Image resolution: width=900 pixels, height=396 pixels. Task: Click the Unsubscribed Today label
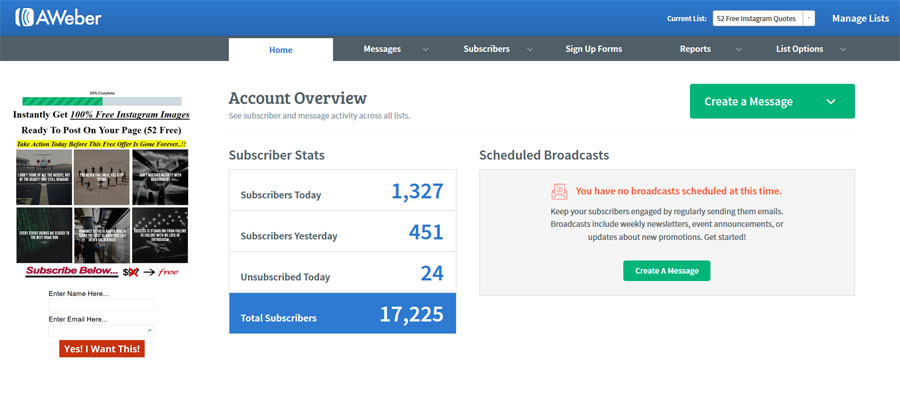[x=285, y=277]
